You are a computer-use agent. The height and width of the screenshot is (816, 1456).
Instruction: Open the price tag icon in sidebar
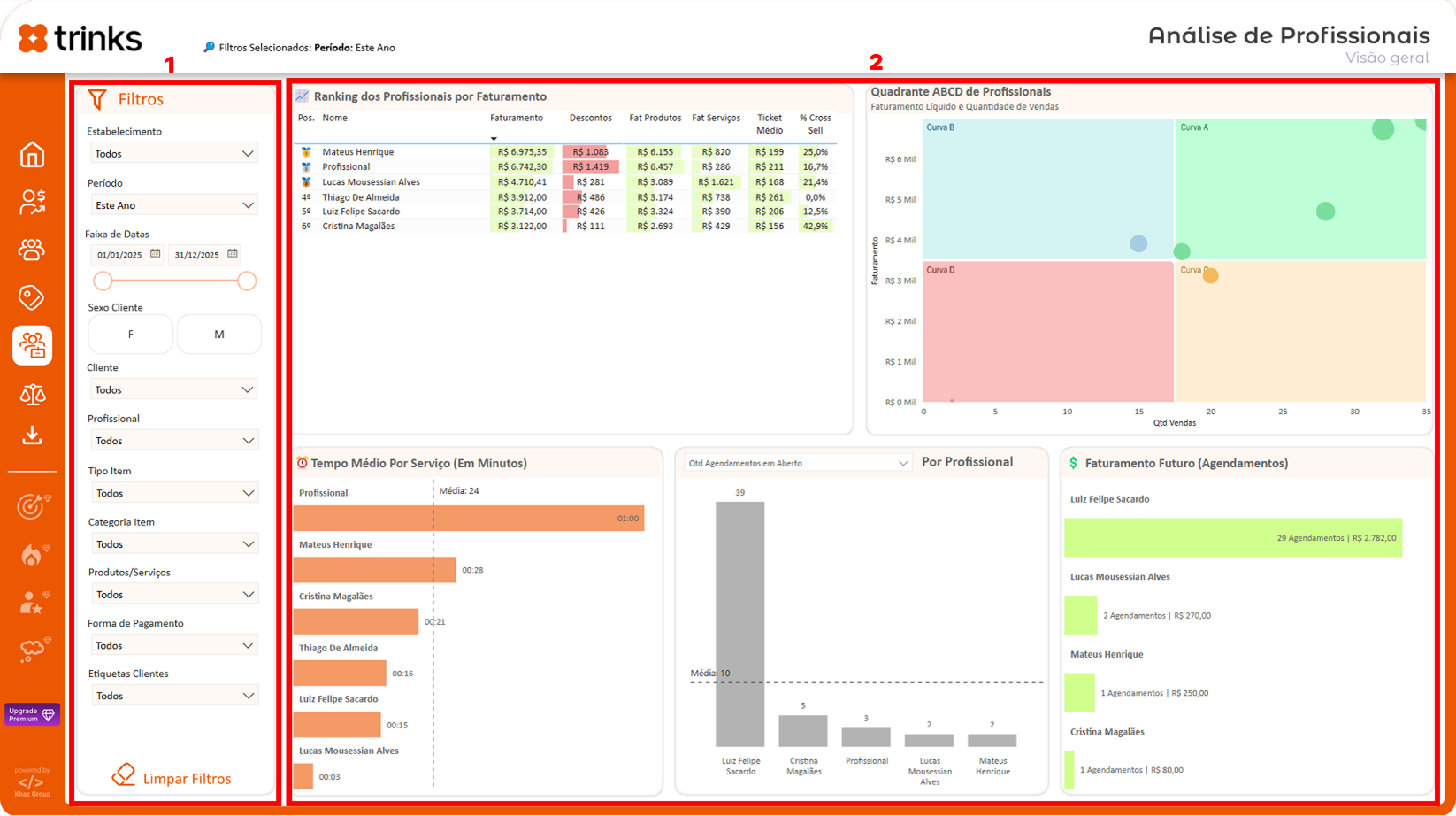tap(32, 297)
